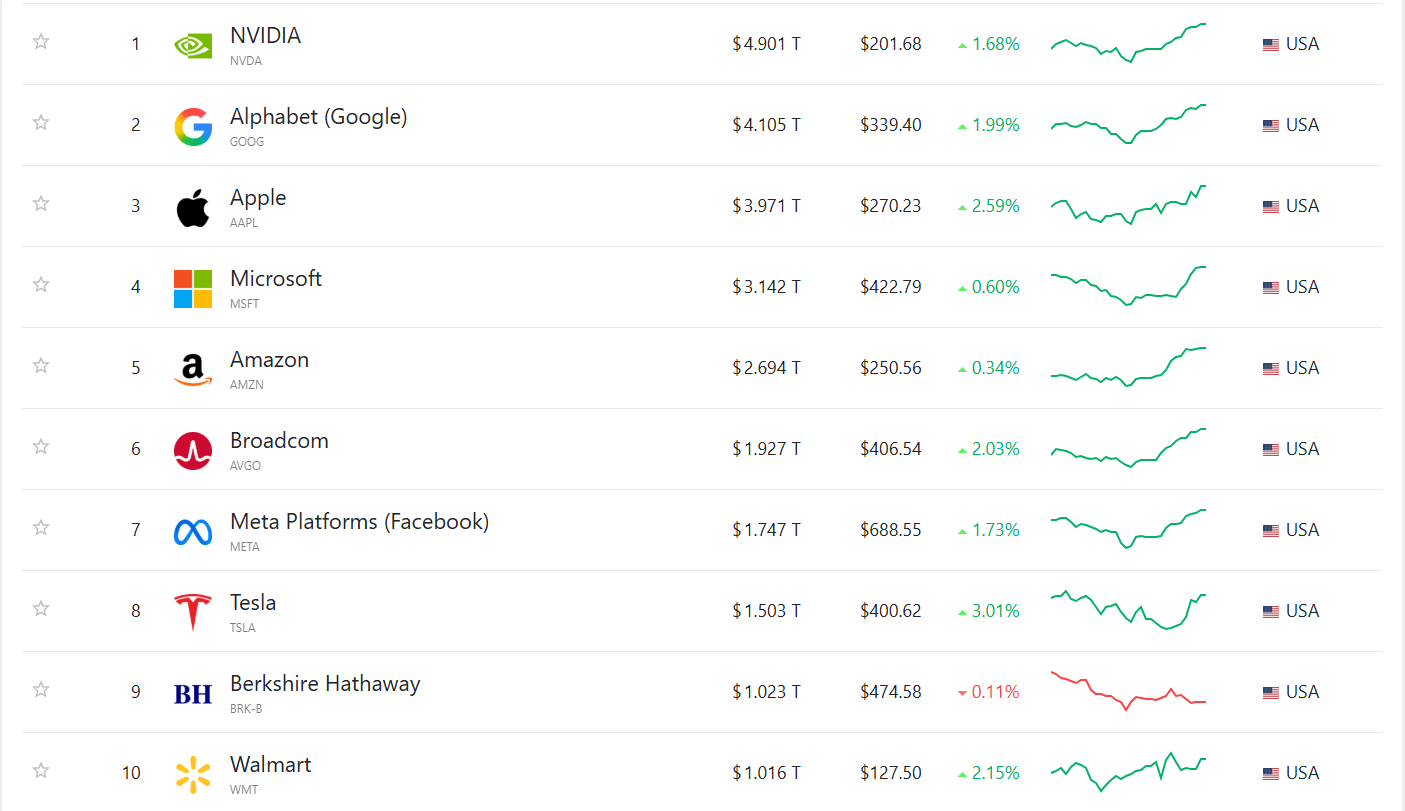Screen dimensions: 1405x811
Task: Add Meta Platforms to favorites
Action: (x=41, y=528)
